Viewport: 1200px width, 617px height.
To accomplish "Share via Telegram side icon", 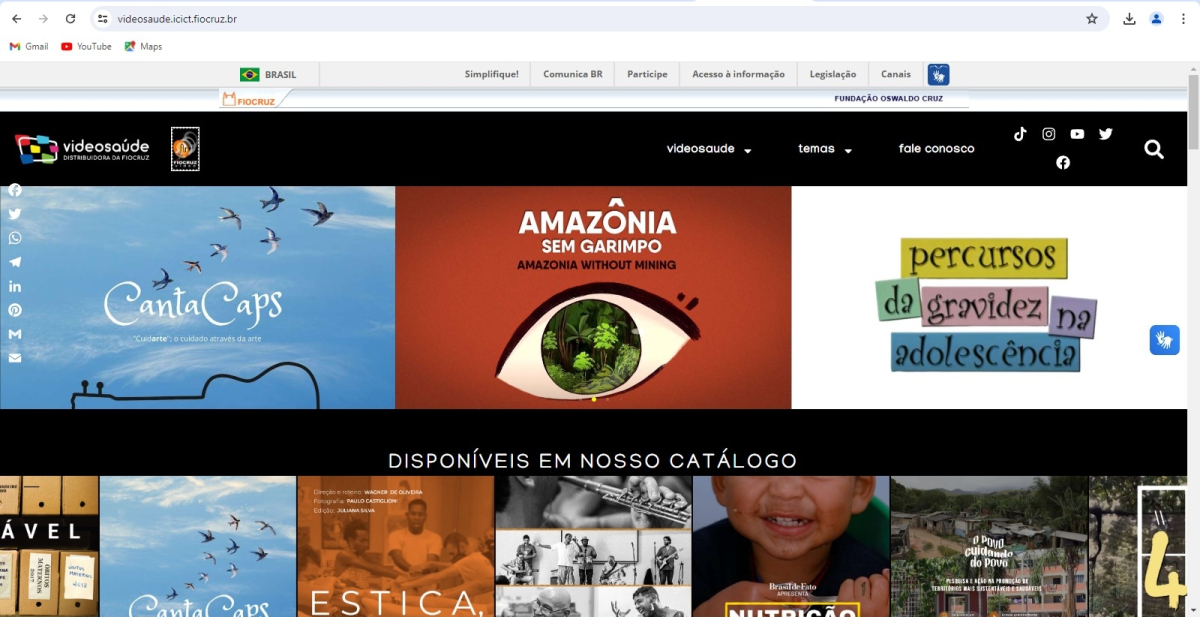I will [15, 262].
